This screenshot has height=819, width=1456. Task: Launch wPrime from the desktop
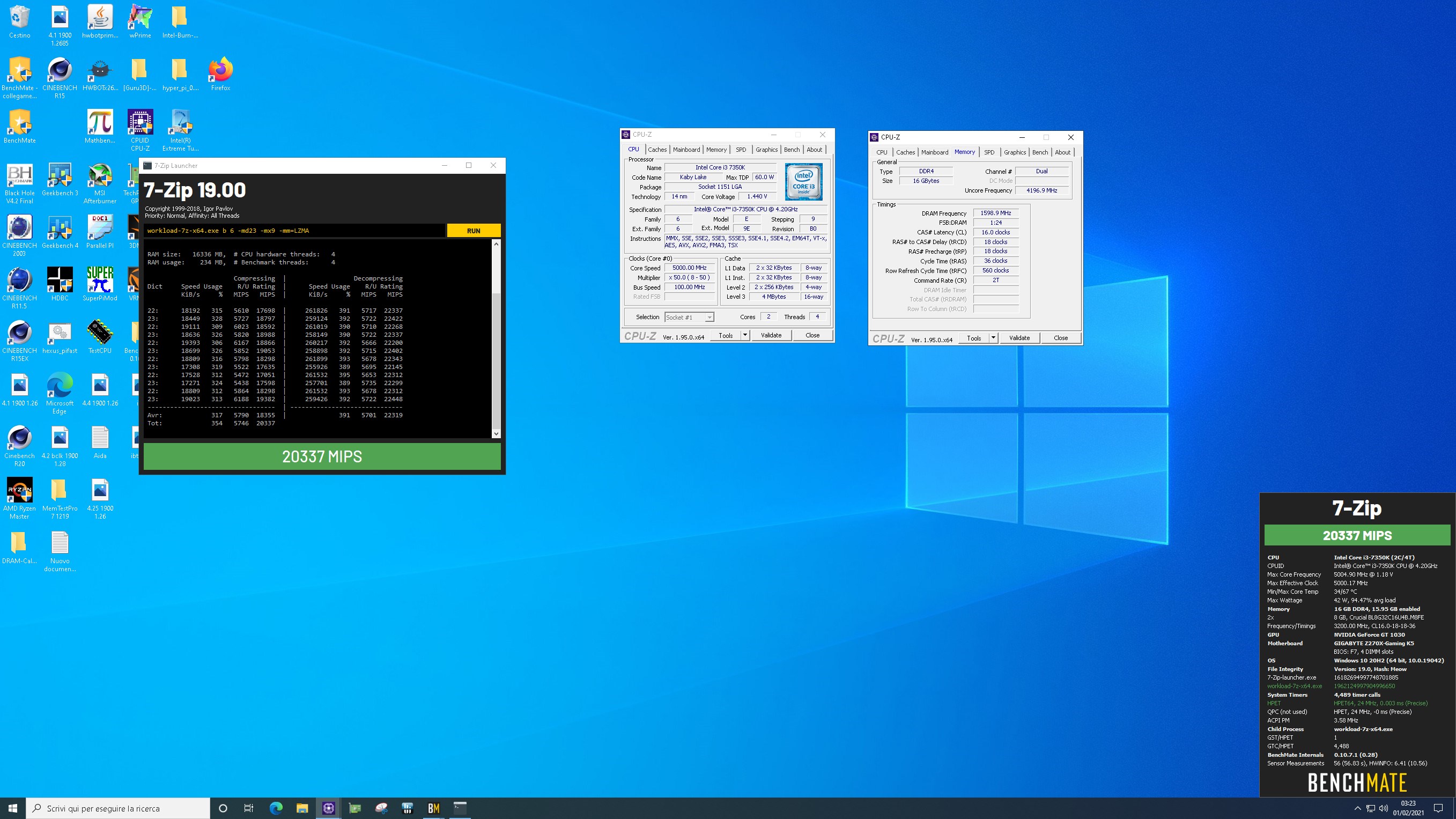pos(140,23)
